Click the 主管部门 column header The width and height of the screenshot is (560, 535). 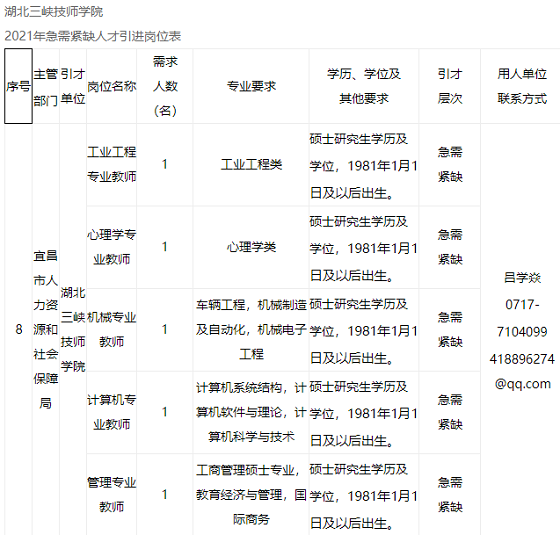(x=46, y=86)
